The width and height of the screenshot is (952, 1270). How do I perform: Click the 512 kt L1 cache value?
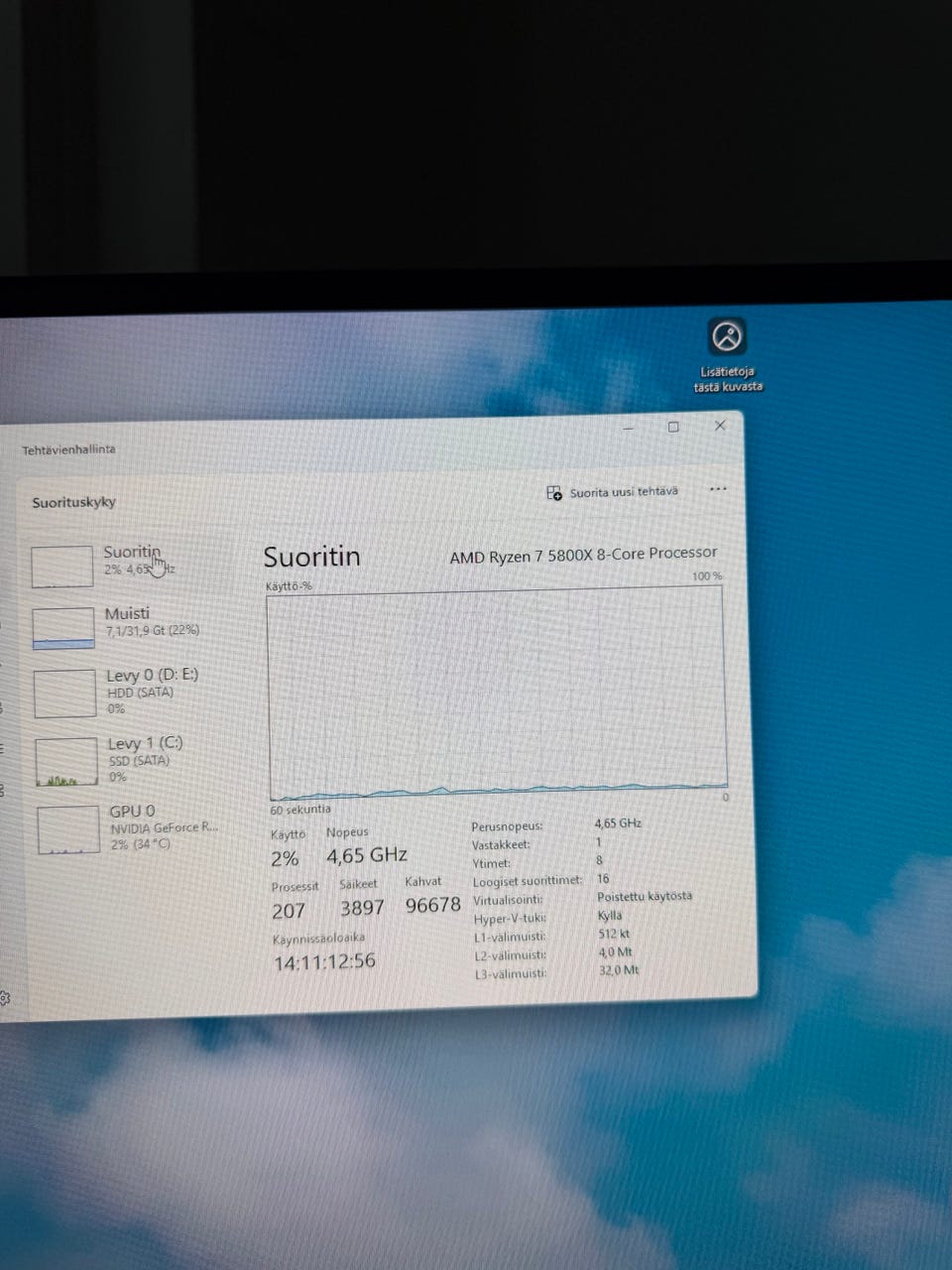point(614,934)
